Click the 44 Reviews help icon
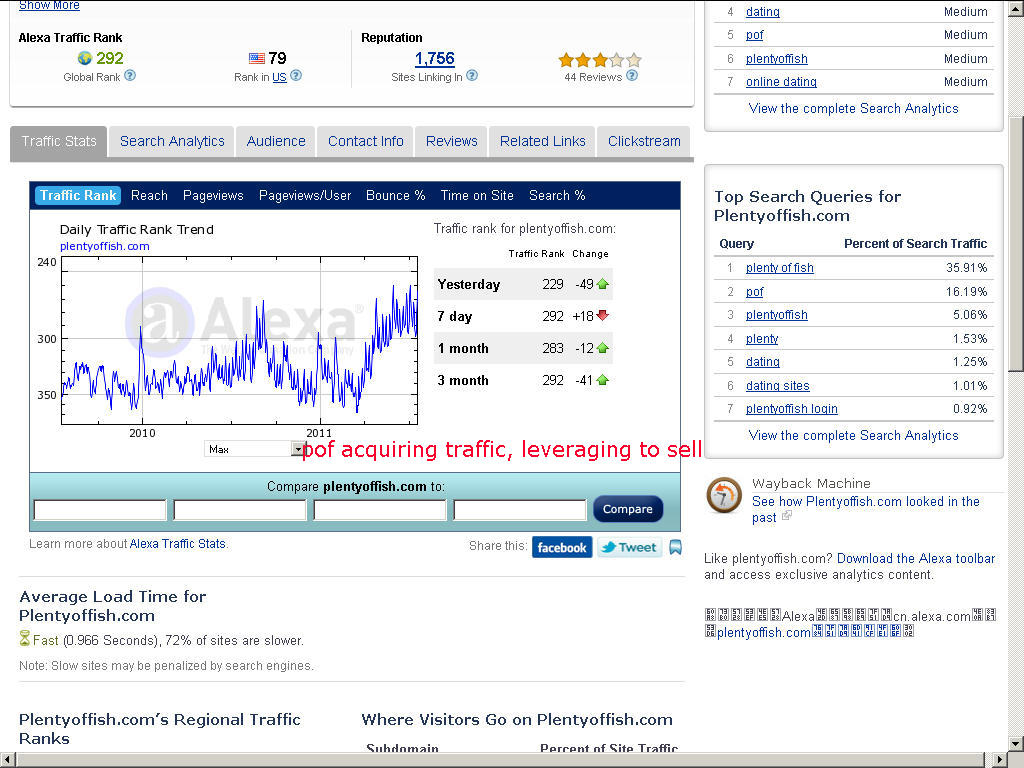 [632, 76]
